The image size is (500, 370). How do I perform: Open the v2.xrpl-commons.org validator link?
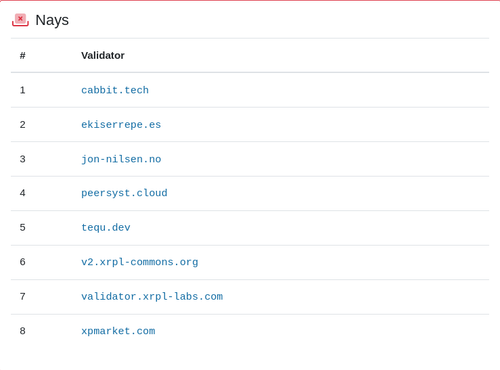coord(140,262)
